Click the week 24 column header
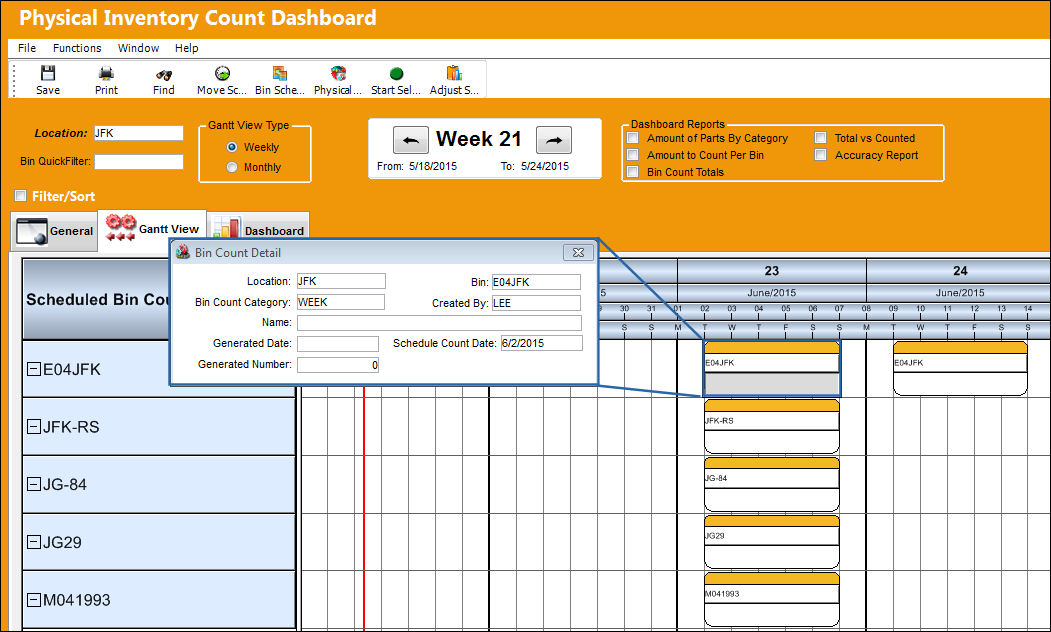 (960, 271)
